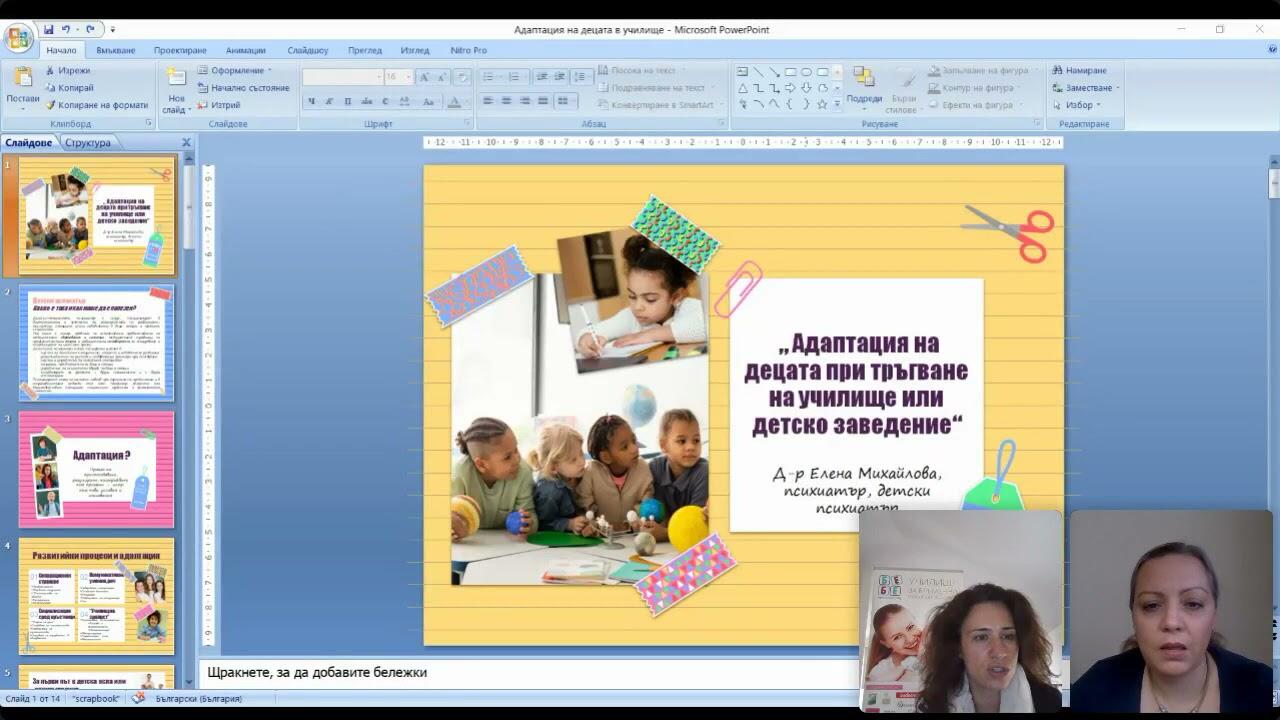Expand the shapes gallery more button
The height and width of the screenshot is (720, 1280).
tap(837, 104)
